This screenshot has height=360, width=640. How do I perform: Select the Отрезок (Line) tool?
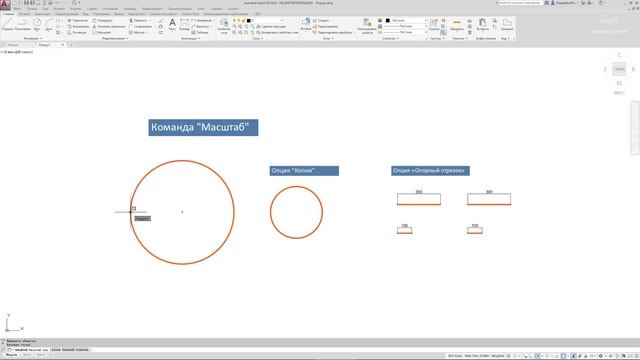click(8, 24)
